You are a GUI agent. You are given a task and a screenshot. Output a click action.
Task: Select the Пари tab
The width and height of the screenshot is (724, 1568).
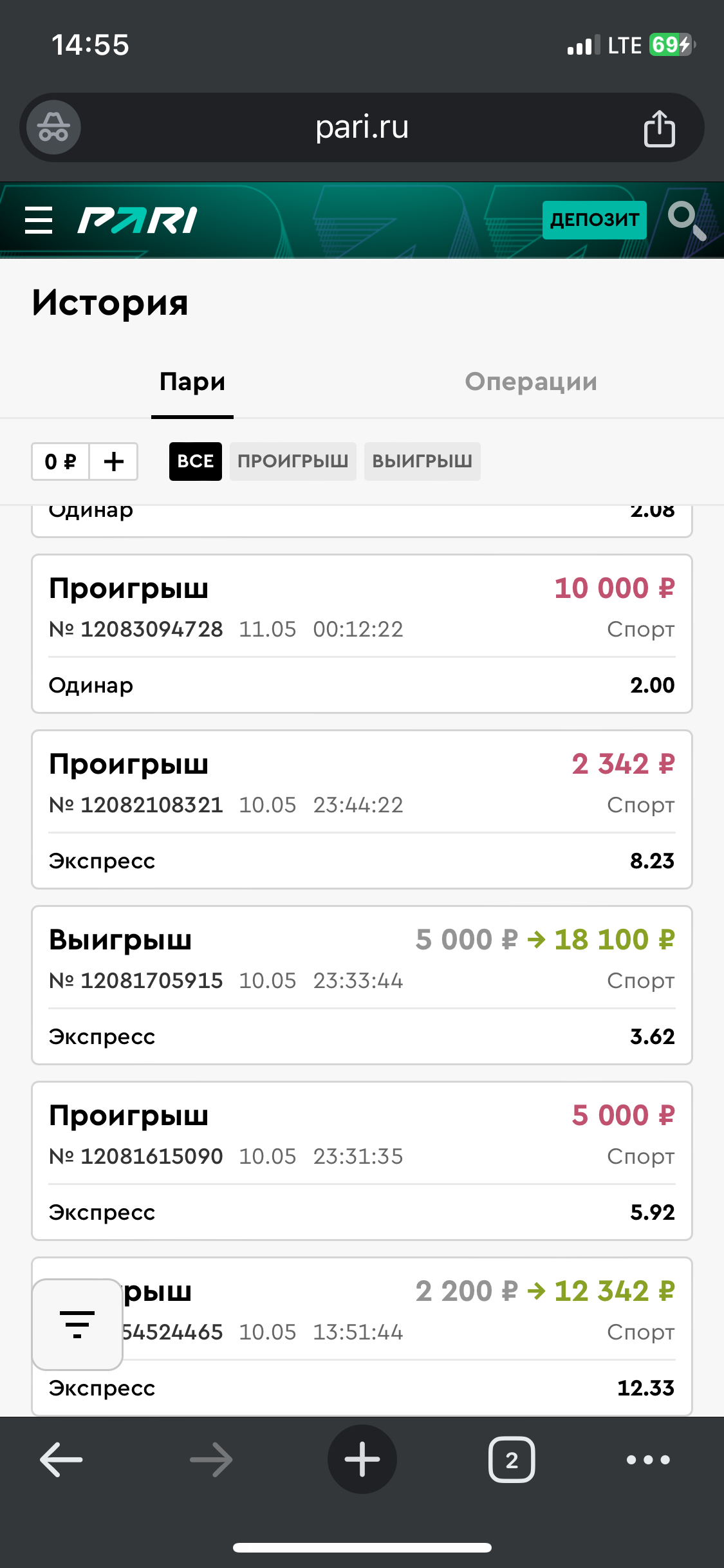coord(192,382)
